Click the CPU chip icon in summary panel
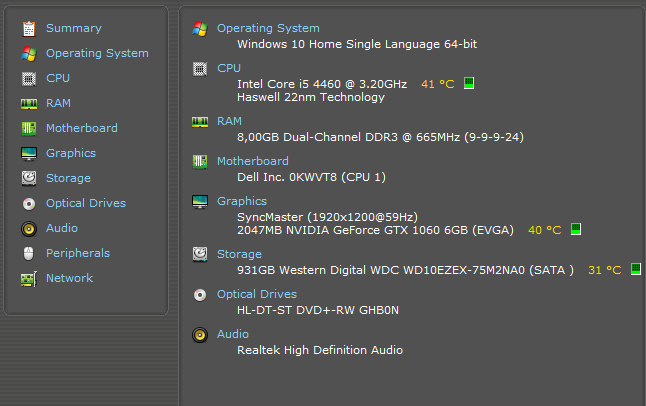Image resolution: width=646 pixels, height=406 pixels. 200,69
